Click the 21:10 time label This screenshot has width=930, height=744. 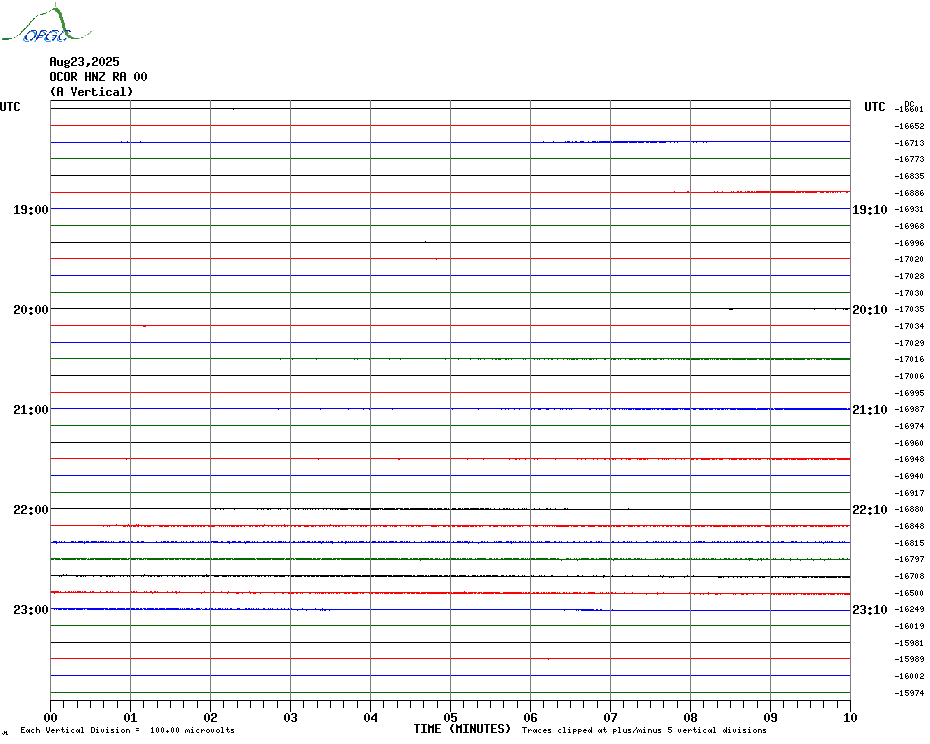pos(870,409)
